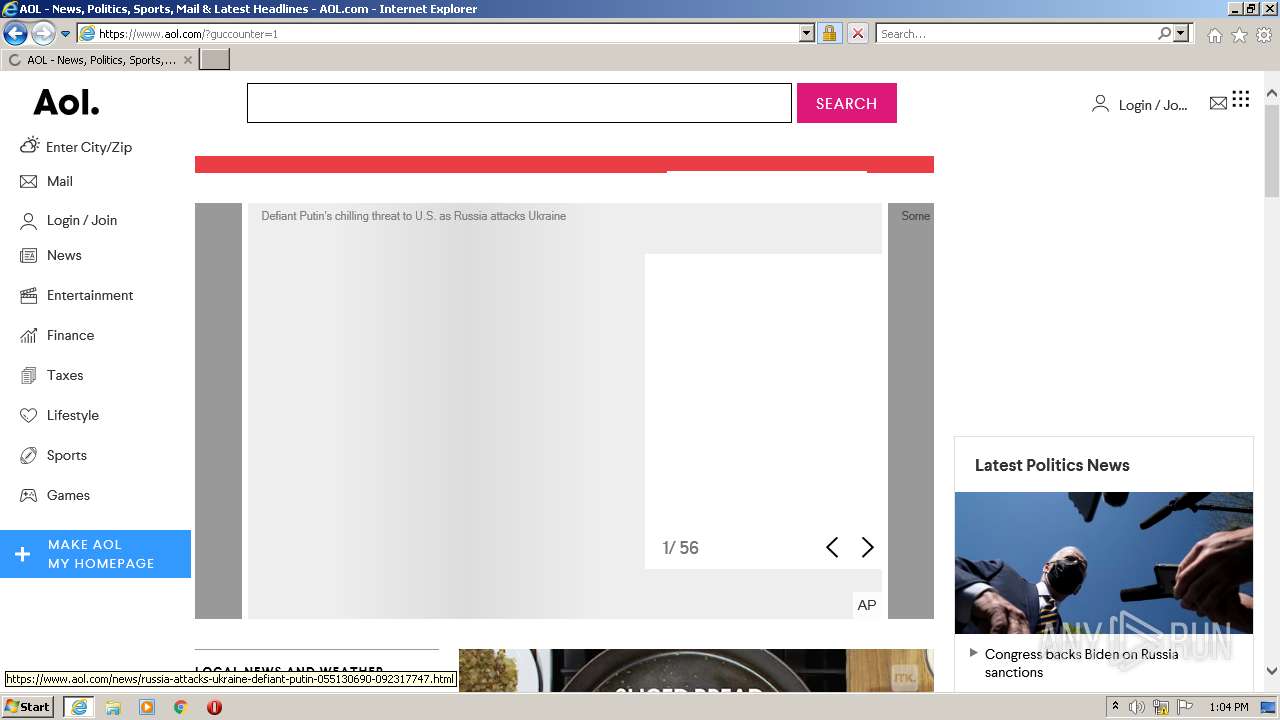The width and height of the screenshot is (1280, 720).
Task: Click the header person profile icon
Action: (1100, 103)
